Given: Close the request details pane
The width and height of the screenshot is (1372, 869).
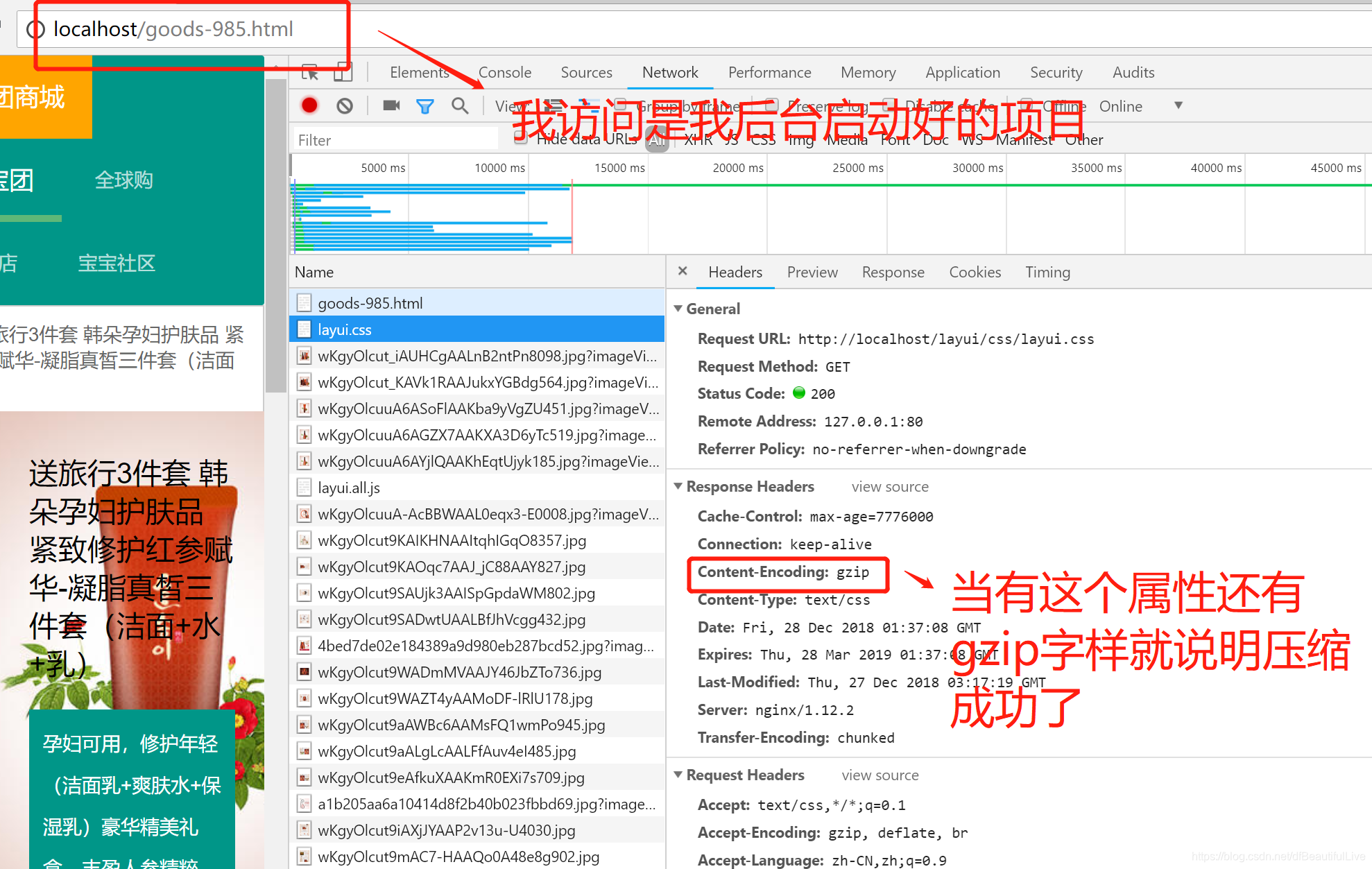Looking at the screenshot, I should tap(683, 271).
